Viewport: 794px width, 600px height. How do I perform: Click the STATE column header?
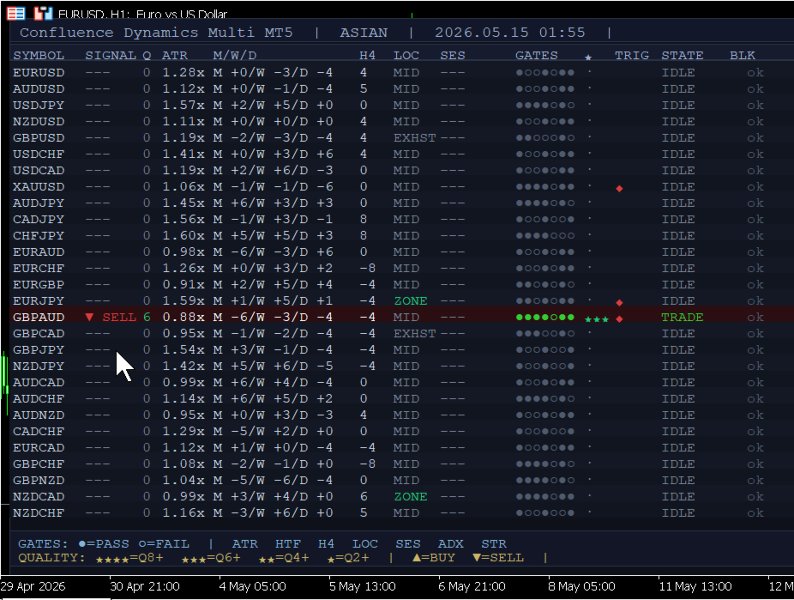[x=682, y=55]
